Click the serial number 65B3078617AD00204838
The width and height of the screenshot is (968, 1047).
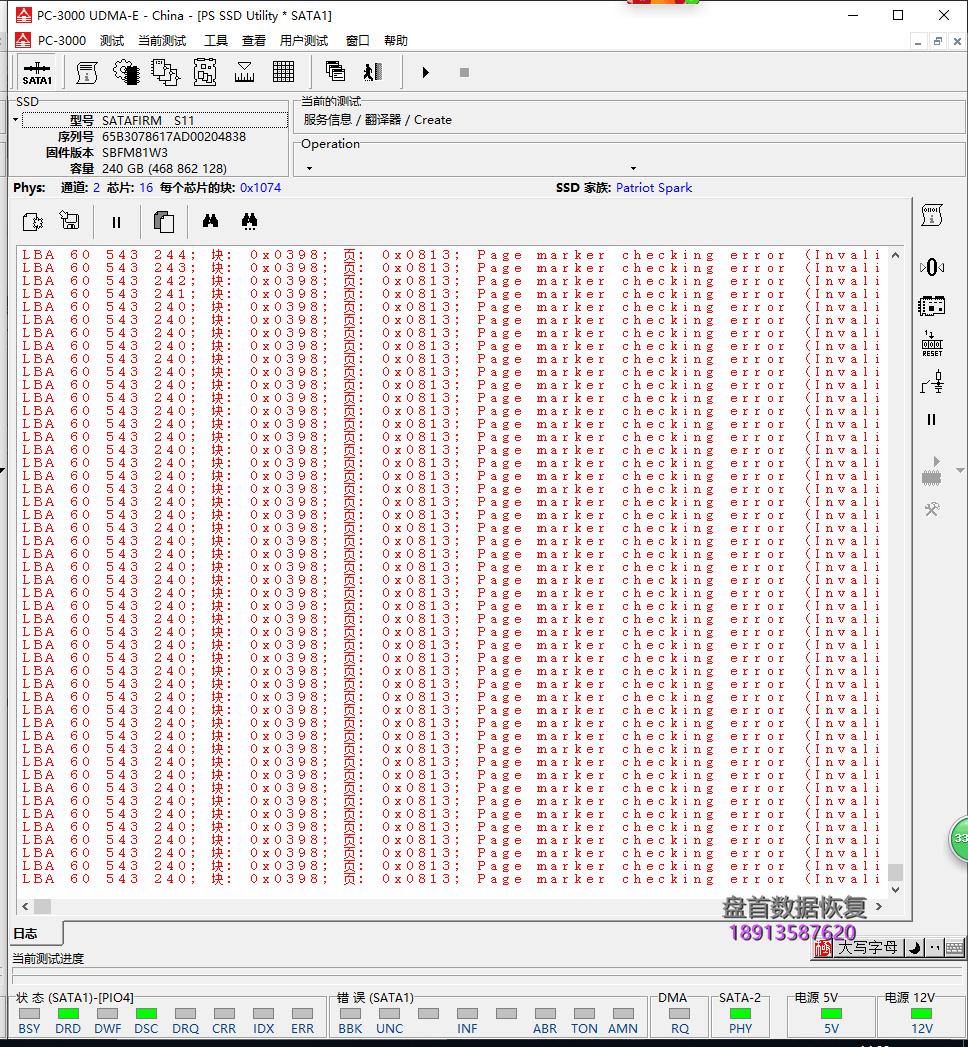[x=174, y=136]
